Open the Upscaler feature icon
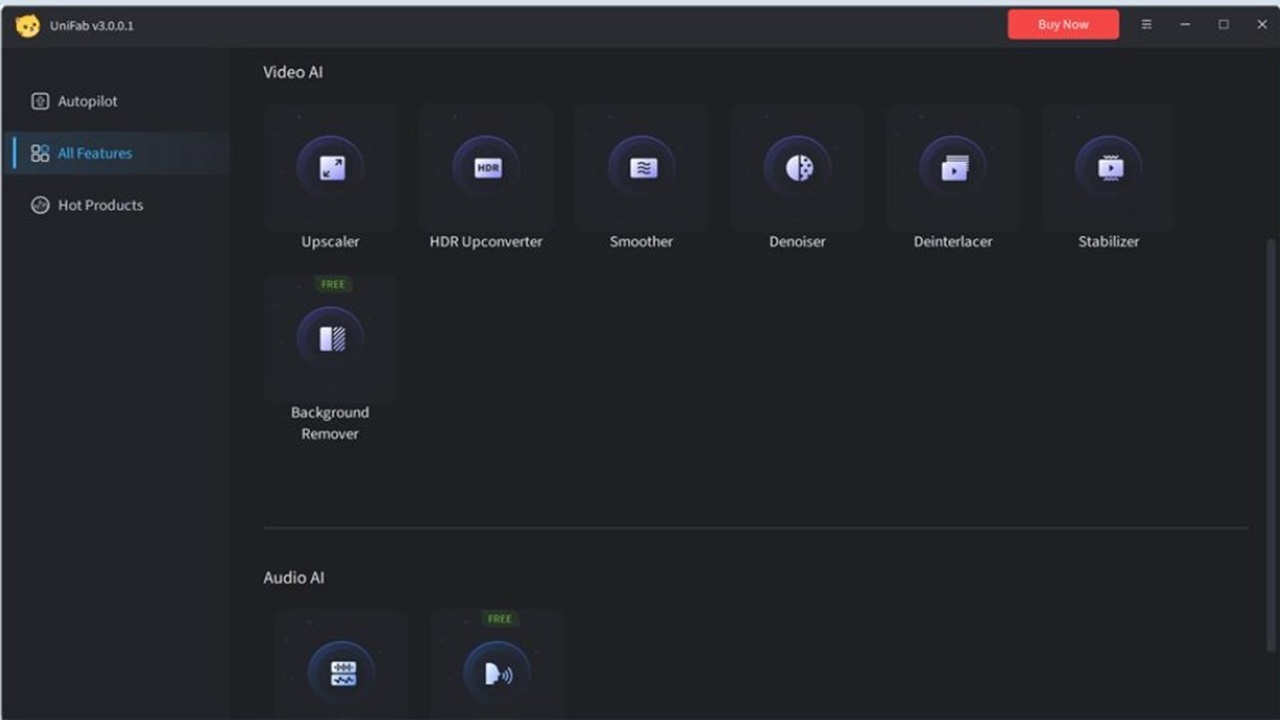 [x=331, y=168]
